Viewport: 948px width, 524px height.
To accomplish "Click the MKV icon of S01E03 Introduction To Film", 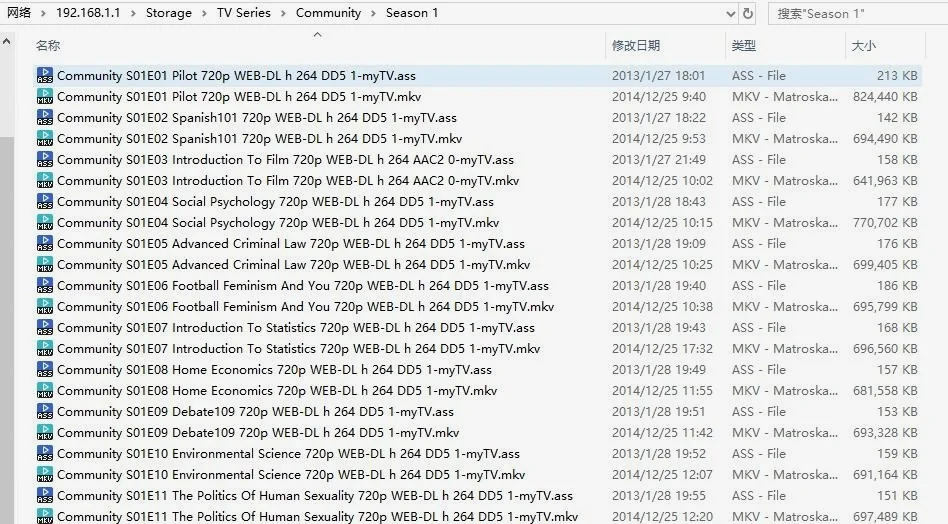I will (45, 181).
